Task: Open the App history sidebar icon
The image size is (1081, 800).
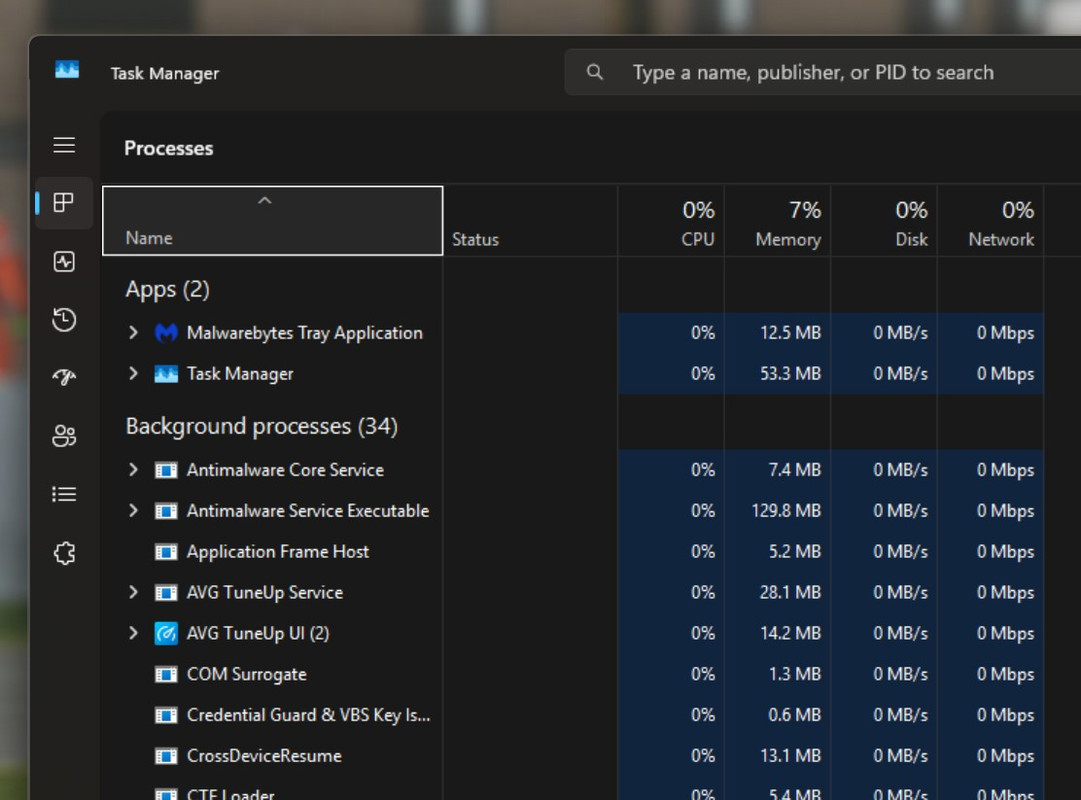Action: tap(64, 319)
